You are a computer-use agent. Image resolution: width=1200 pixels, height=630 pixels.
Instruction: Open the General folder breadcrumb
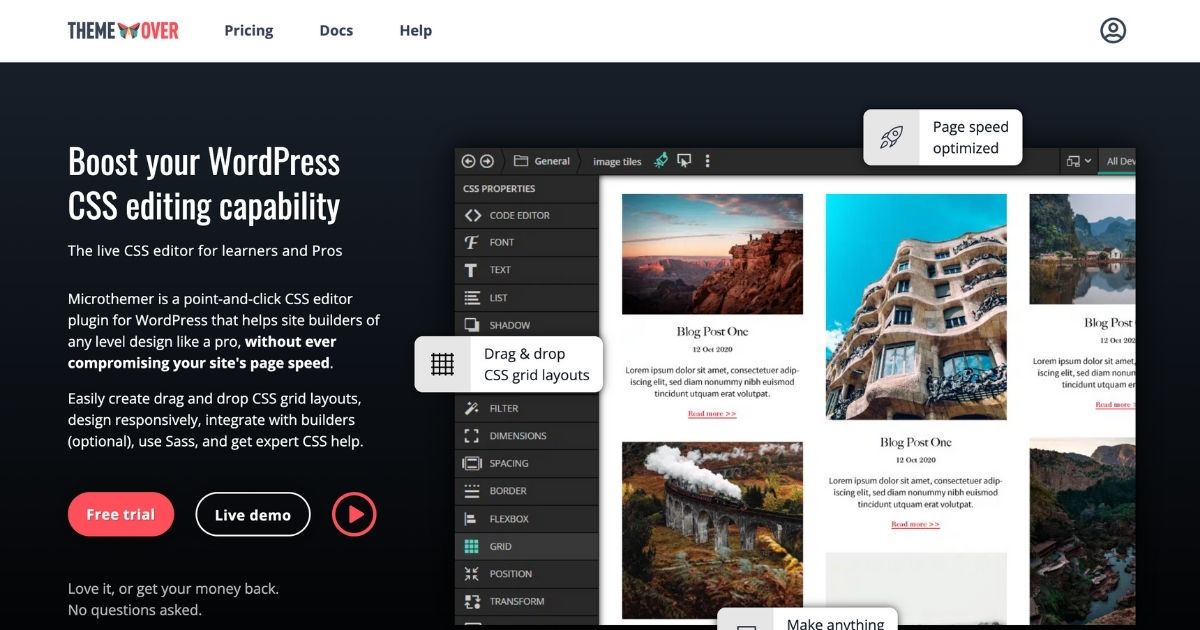[542, 161]
